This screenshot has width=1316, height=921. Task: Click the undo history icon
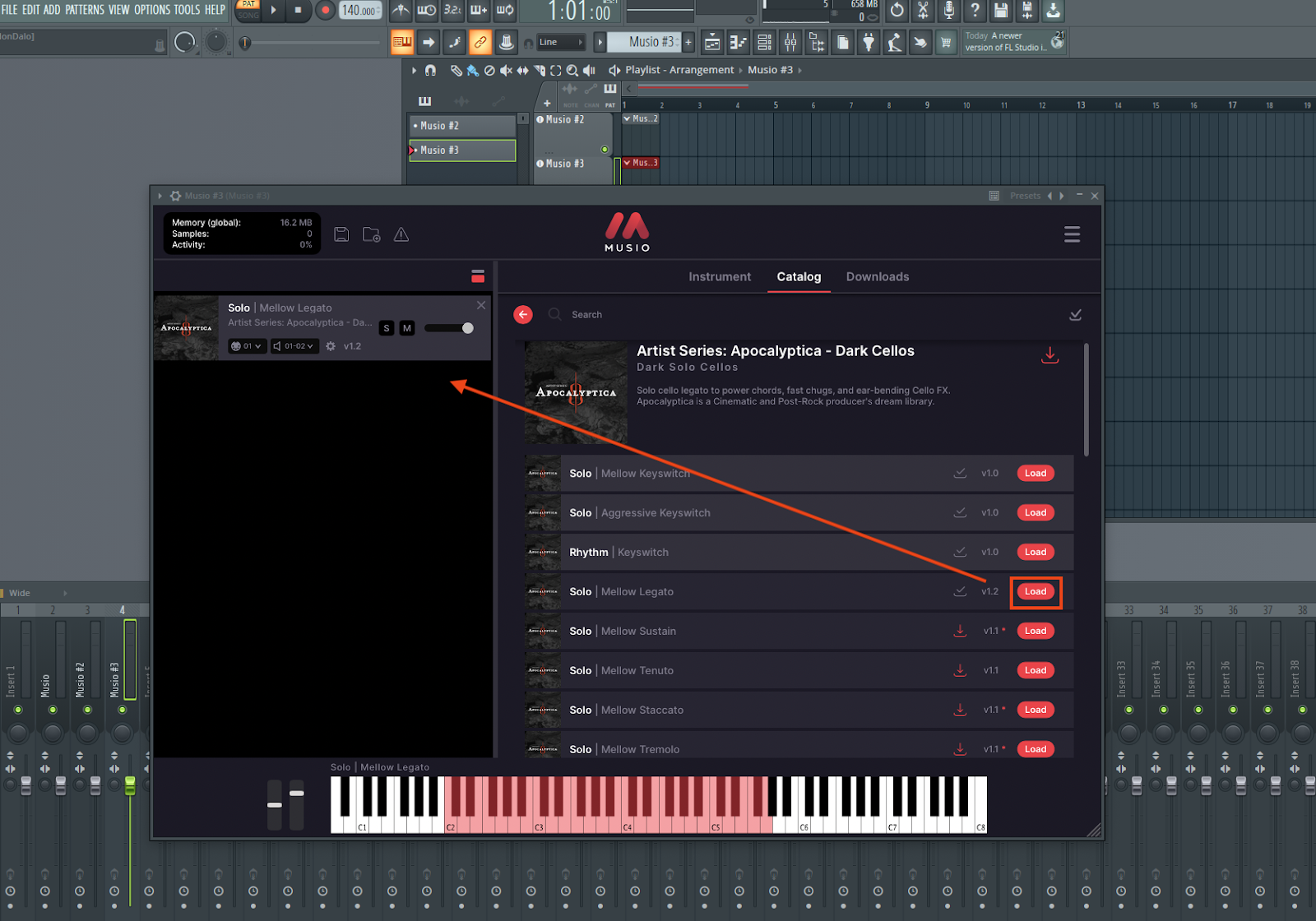click(x=897, y=11)
